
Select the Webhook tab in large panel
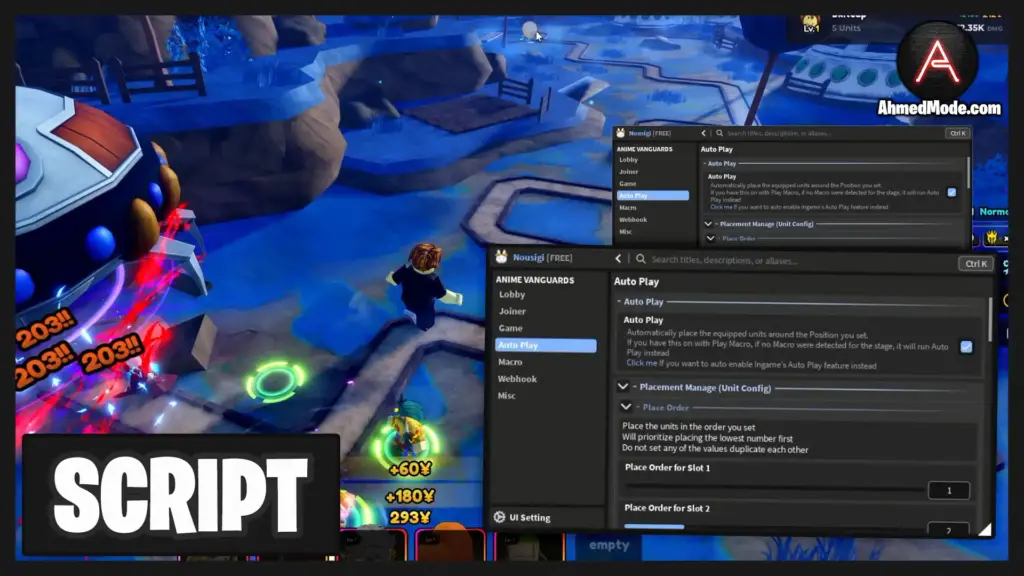517,379
